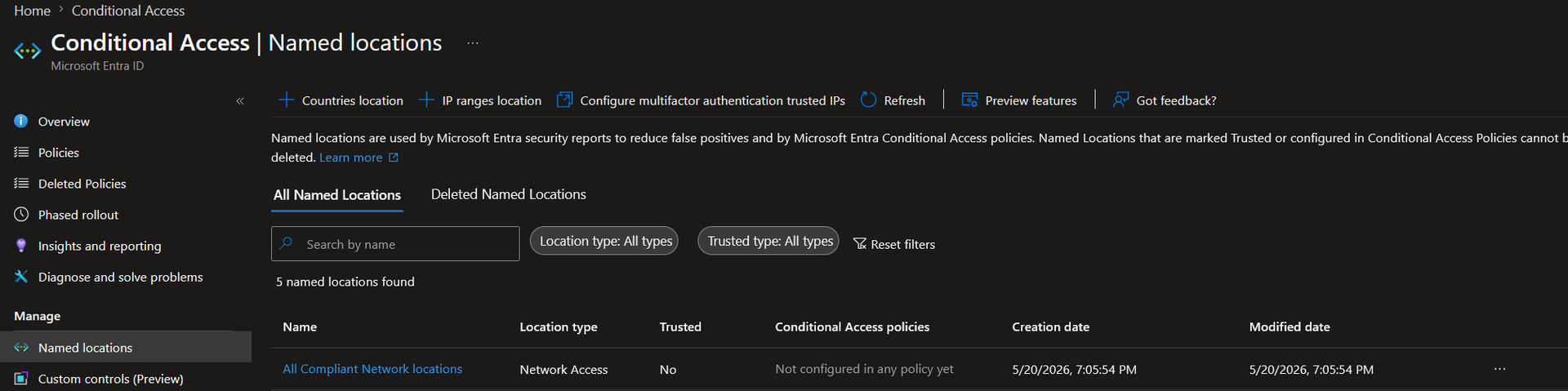Click the search magnifier icon
Image resolution: width=1568 pixels, height=391 pixels.
pyautogui.click(x=286, y=243)
